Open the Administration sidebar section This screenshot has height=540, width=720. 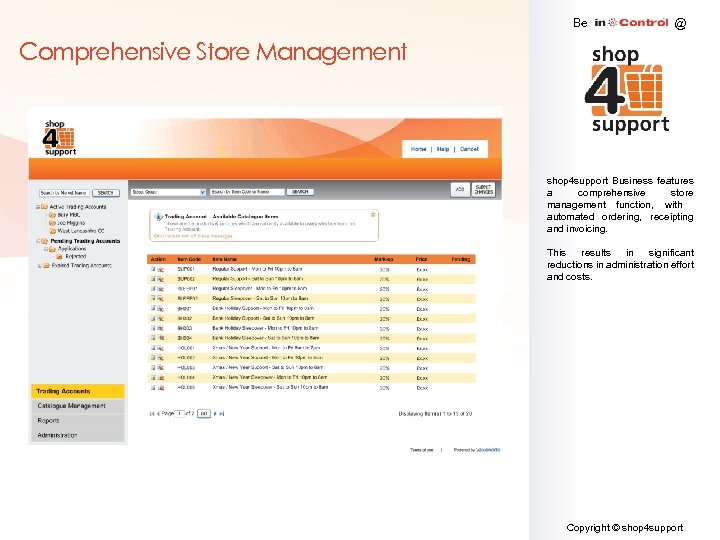click(x=78, y=435)
